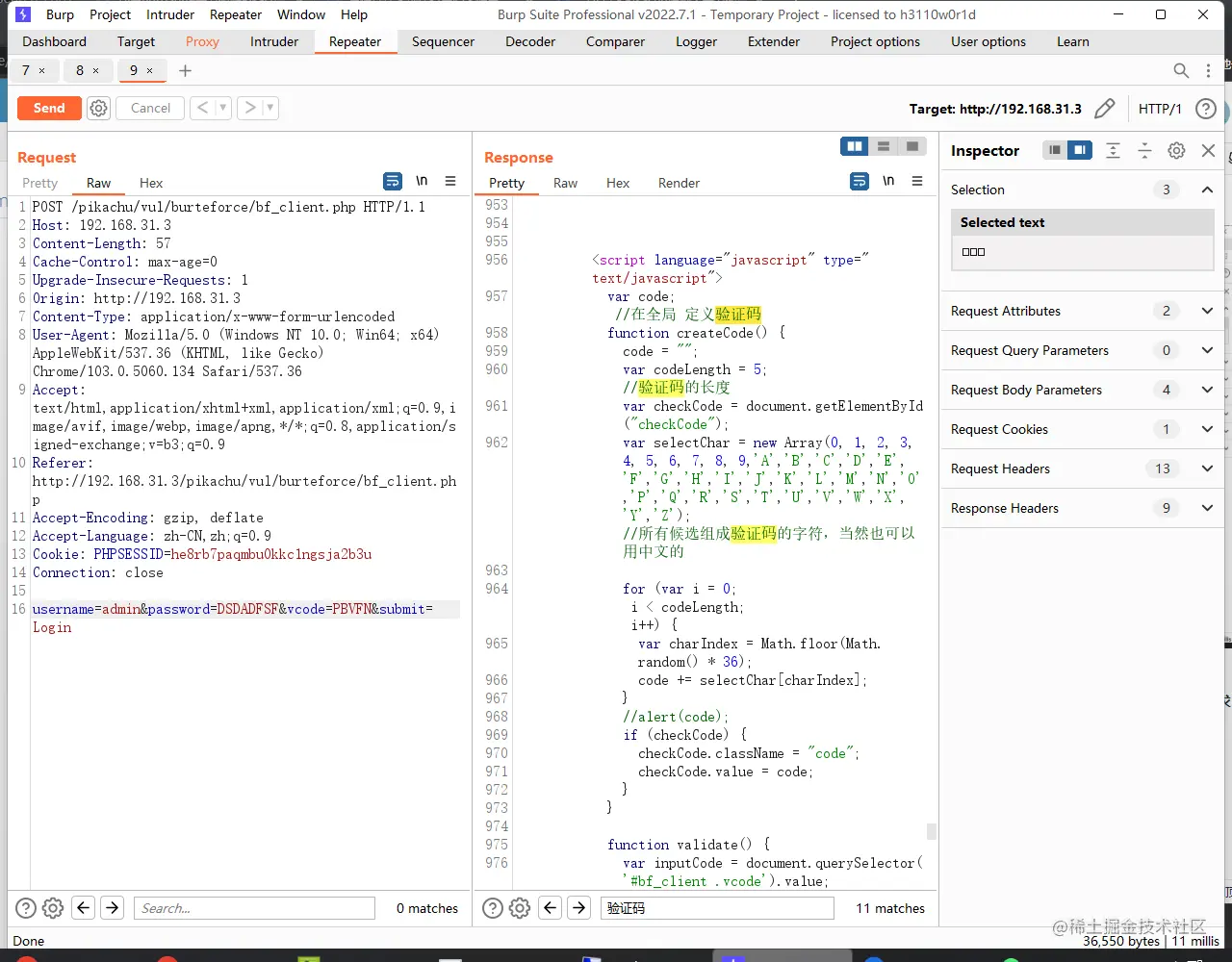Toggle request line-wrap icon
1232x962 pixels.
(x=393, y=181)
